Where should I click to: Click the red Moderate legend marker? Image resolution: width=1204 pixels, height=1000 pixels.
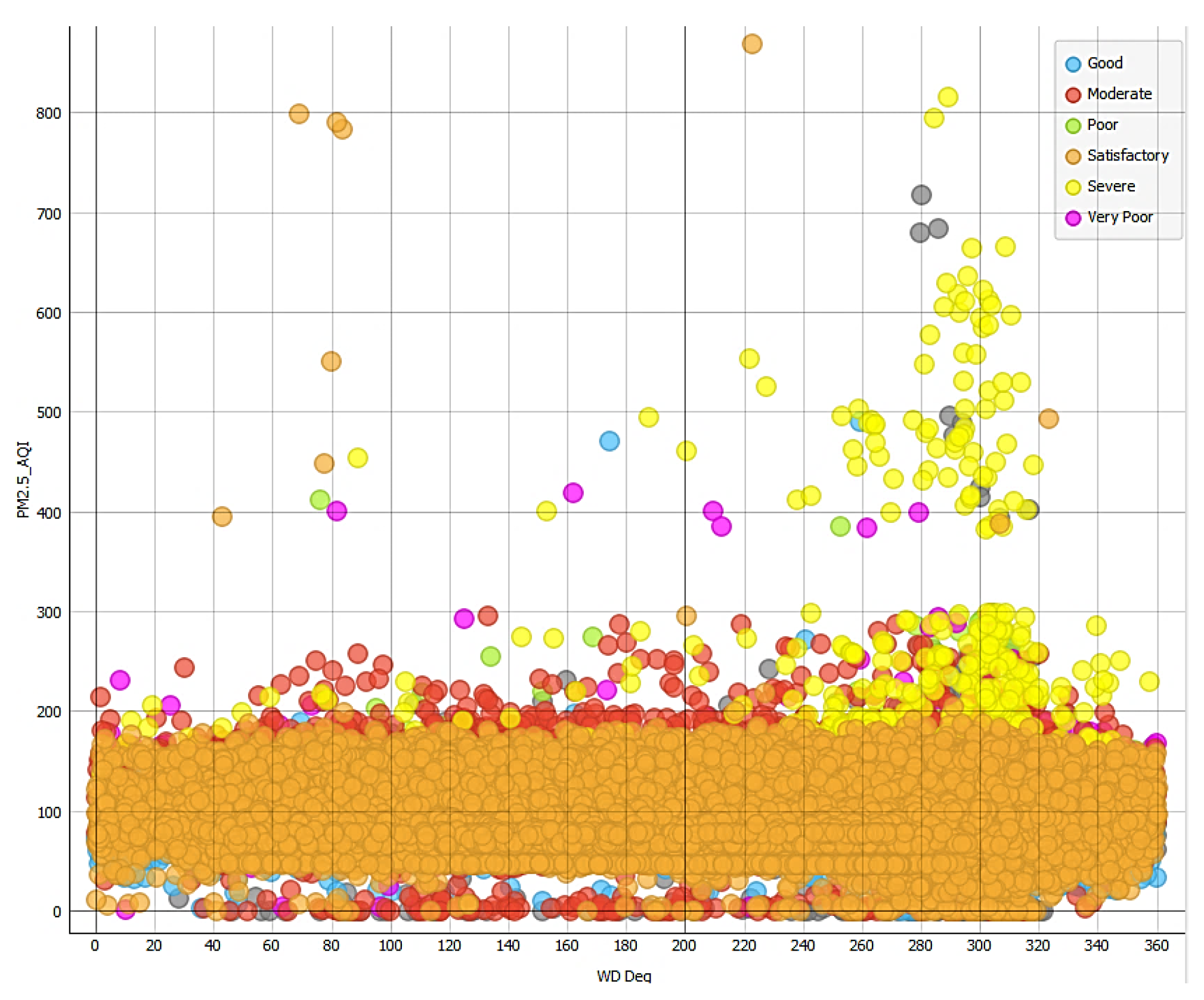[1072, 95]
